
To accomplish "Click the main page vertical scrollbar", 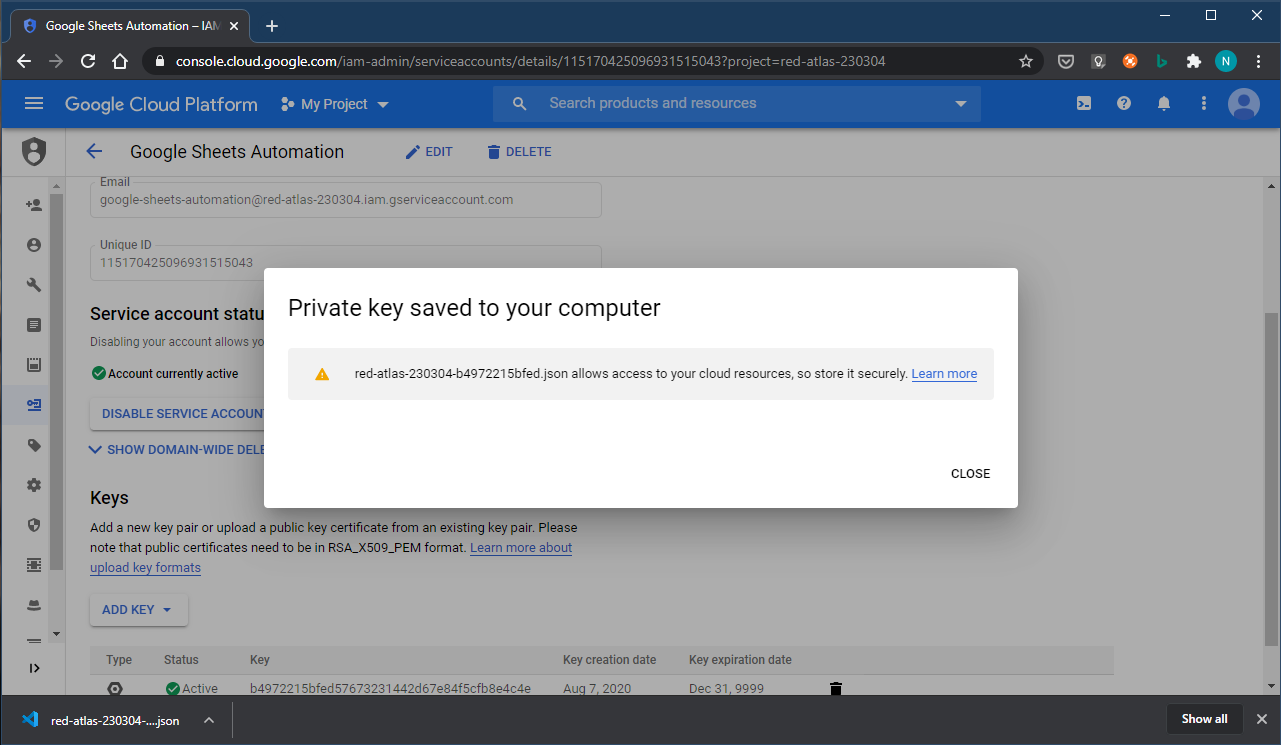I will pos(1271,480).
